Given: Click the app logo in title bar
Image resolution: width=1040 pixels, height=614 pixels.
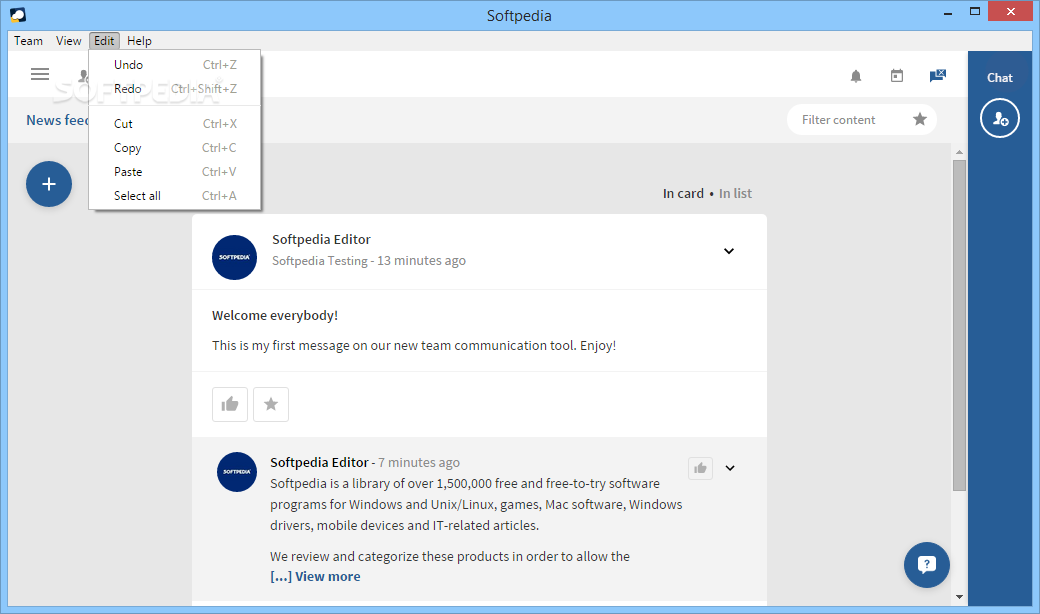Looking at the screenshot, I should [18, 15].
